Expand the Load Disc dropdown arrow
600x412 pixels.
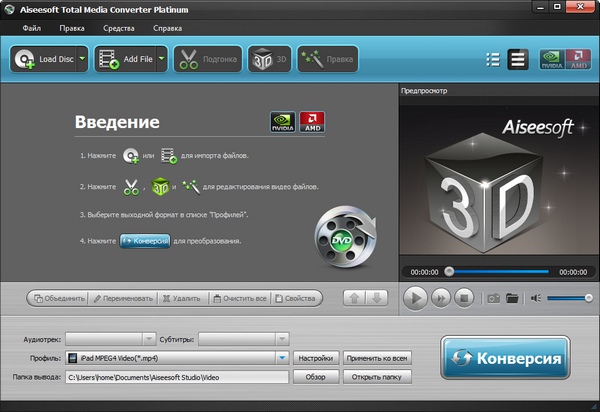pos(82,59)
